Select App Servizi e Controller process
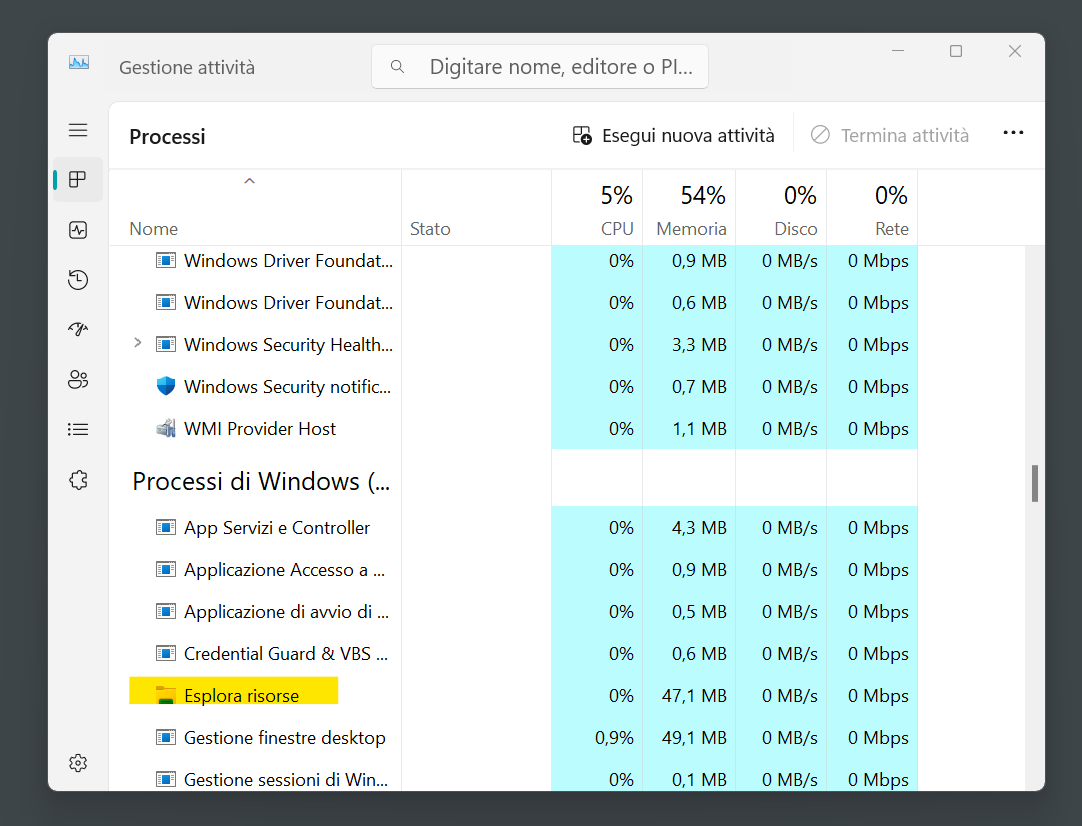1082x826 pixels. pos(277,528)
